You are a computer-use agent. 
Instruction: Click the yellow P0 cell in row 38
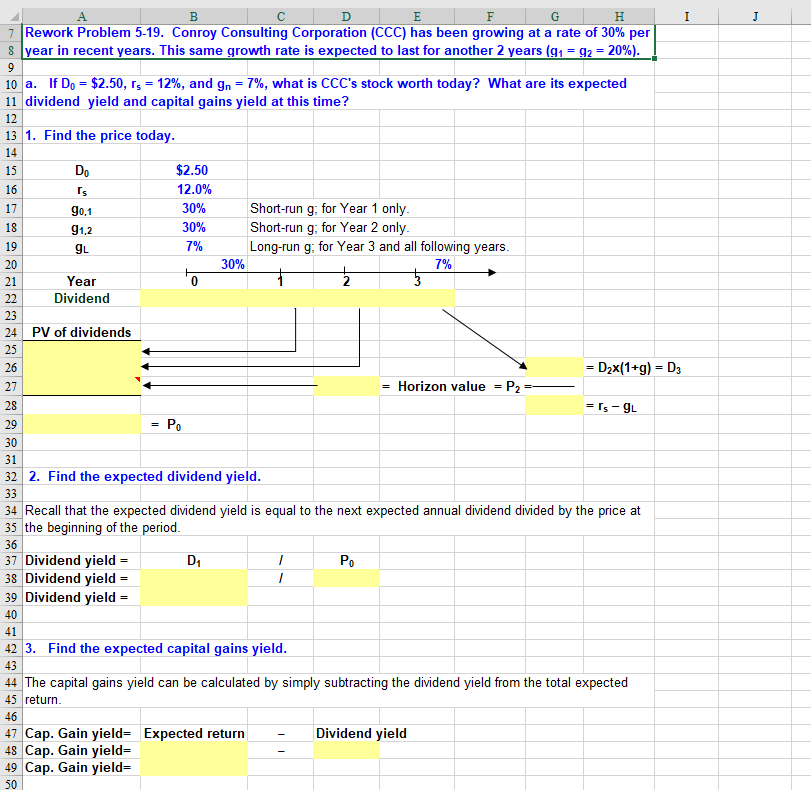[346, 578]
